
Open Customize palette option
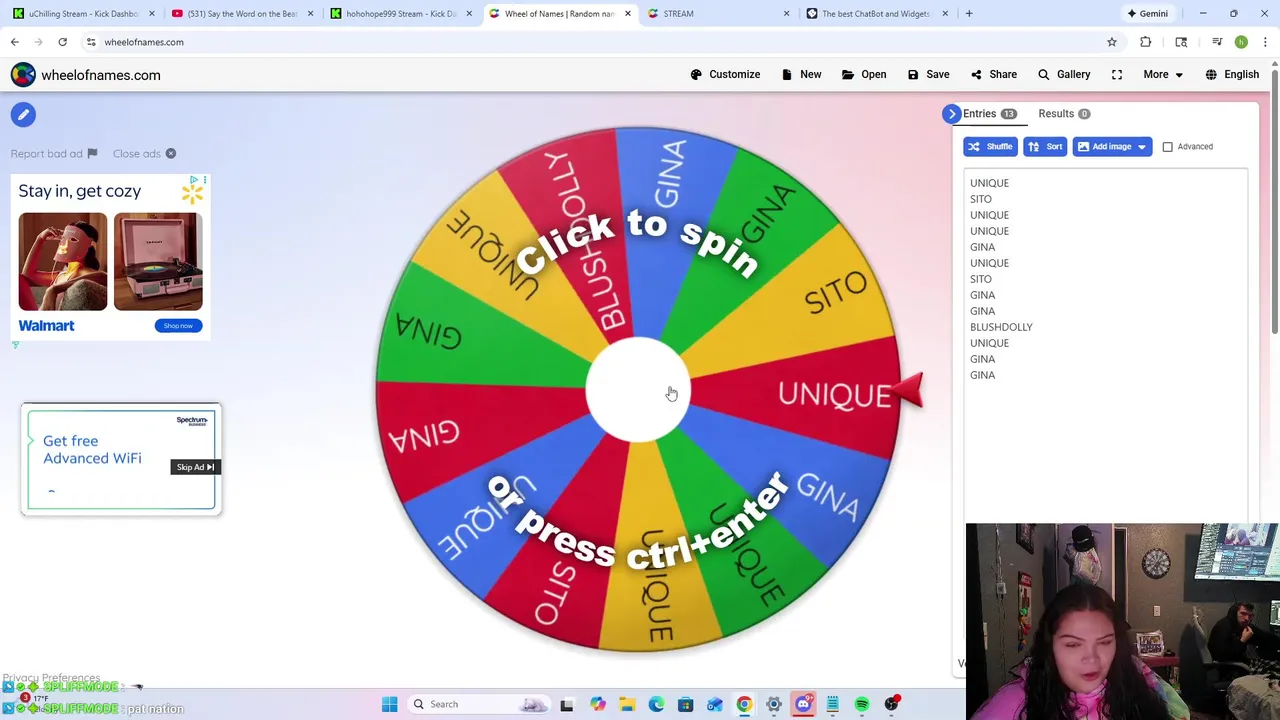[x=725, y=74]
